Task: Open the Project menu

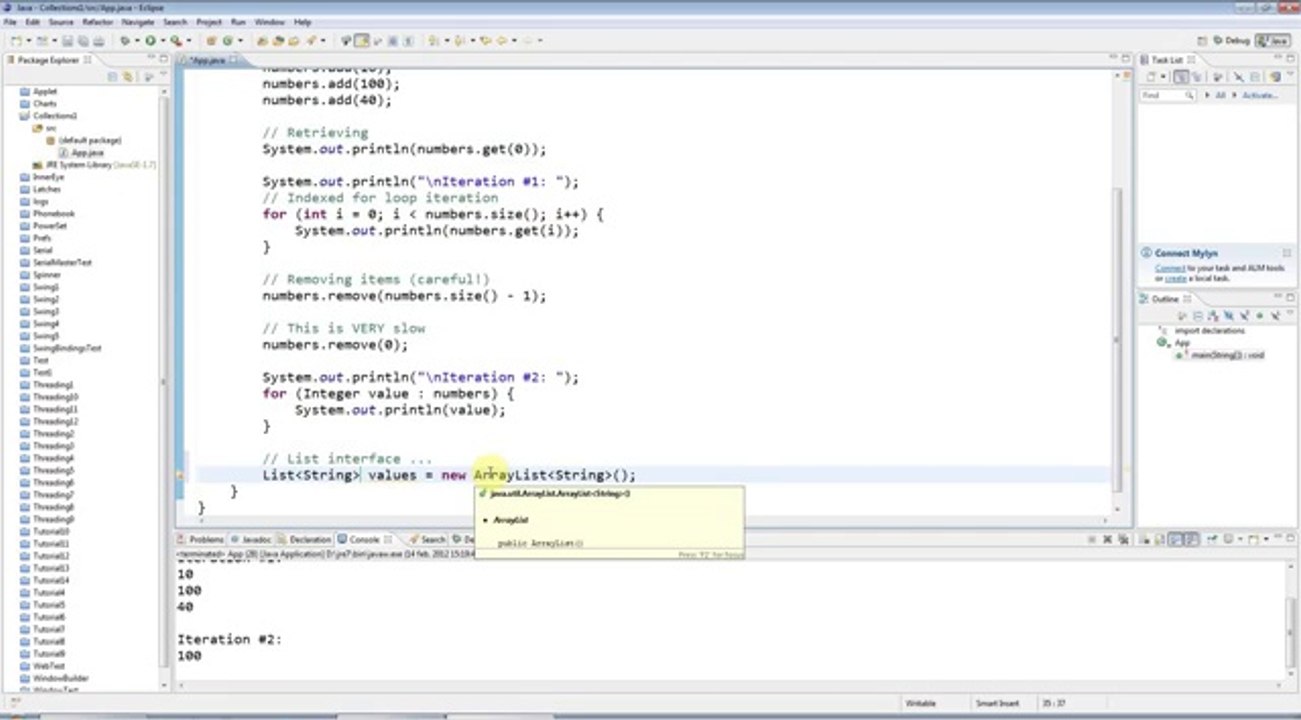Action: [x=209, y=21]
